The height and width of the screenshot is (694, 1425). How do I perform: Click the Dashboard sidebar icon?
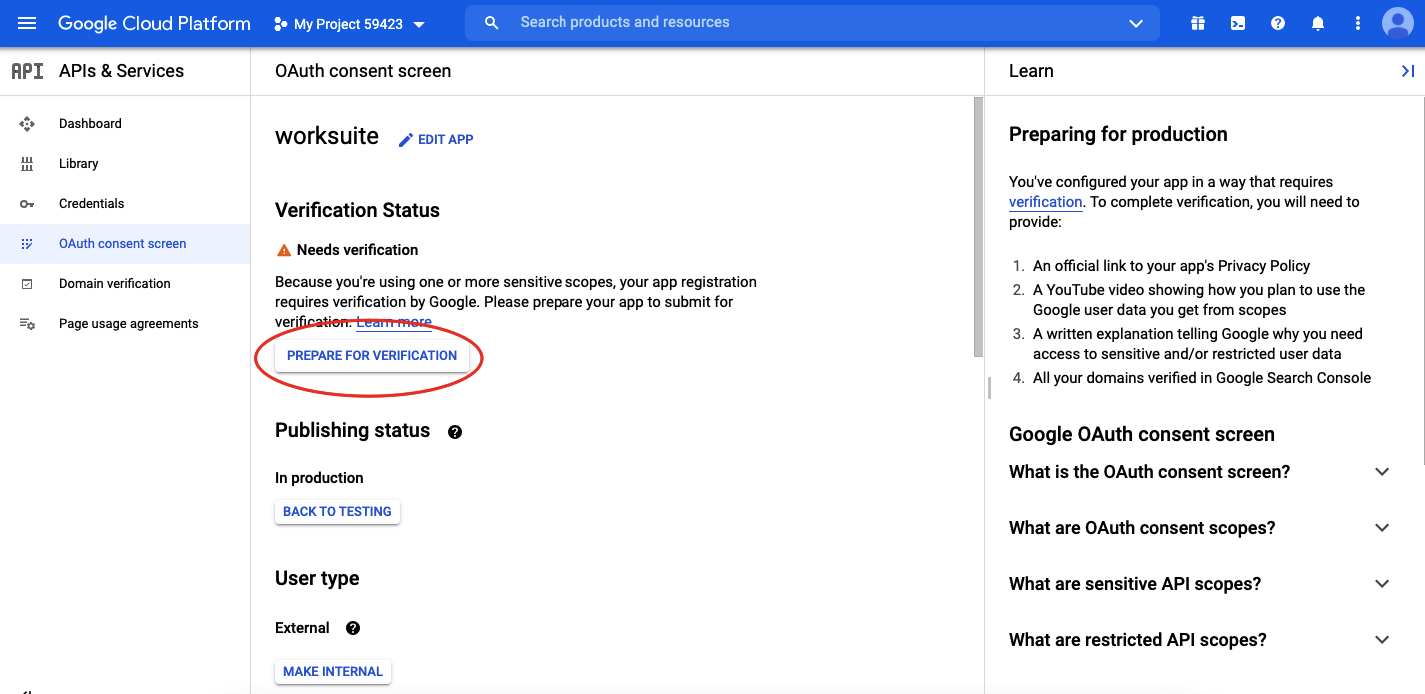coord(27,124)
